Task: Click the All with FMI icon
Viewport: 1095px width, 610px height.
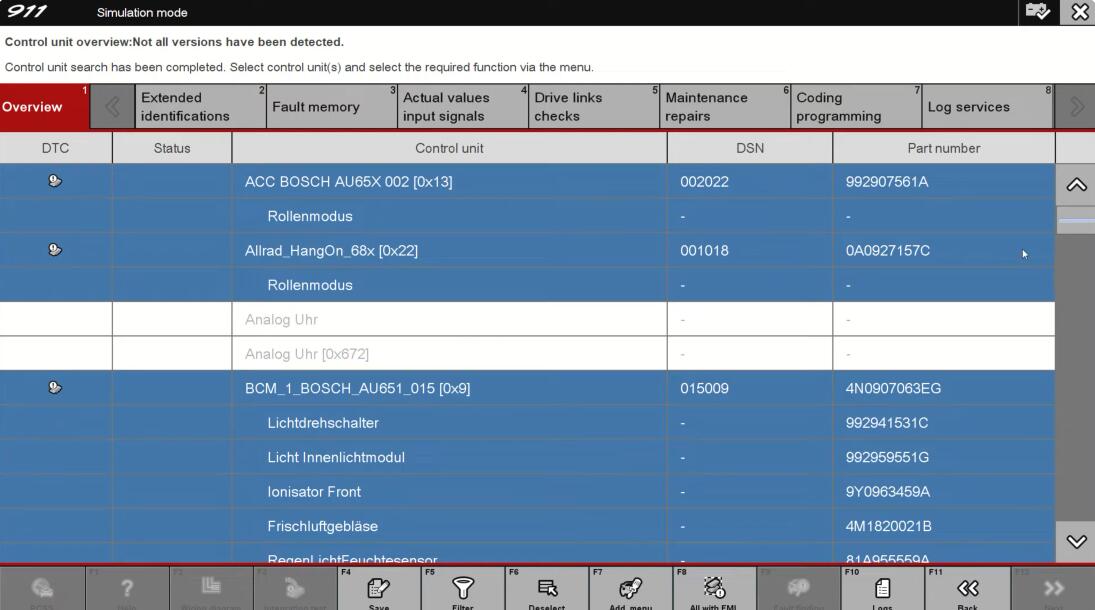Action: [x=714, y=588]
